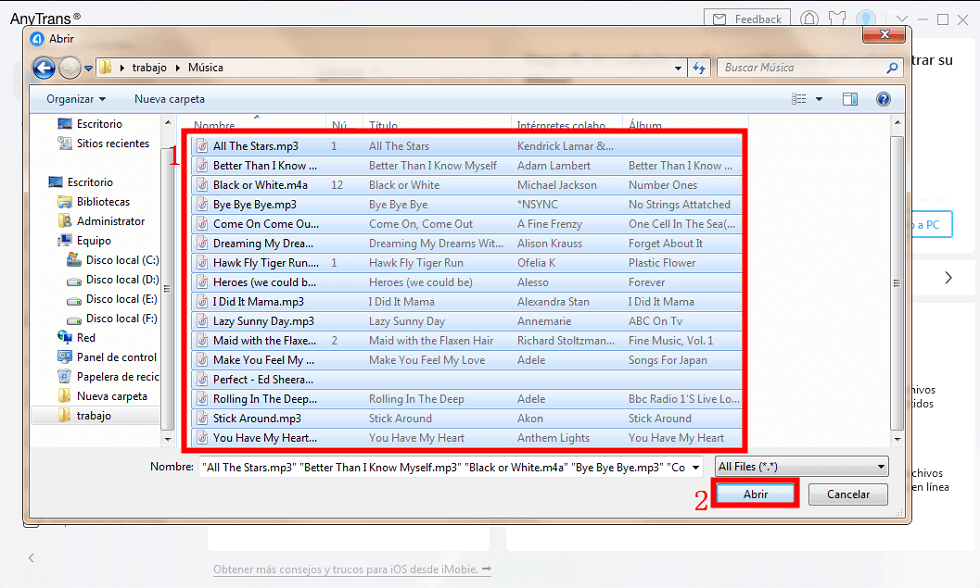Sort by Álbum column header
The image size is (980, 588).
click(645, 125)
